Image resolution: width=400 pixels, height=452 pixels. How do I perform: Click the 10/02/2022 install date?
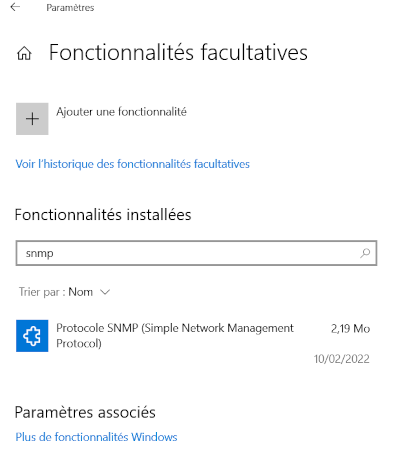coord(342,359)
